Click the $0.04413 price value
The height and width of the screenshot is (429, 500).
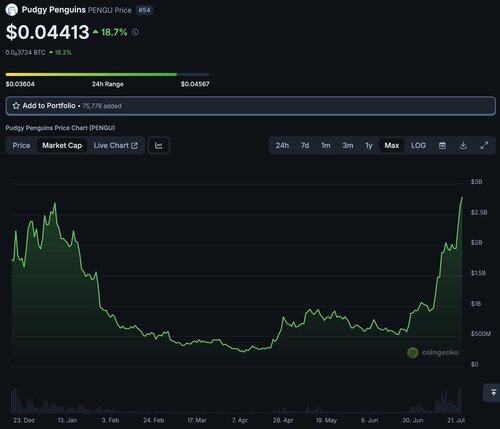click(48, 32)
